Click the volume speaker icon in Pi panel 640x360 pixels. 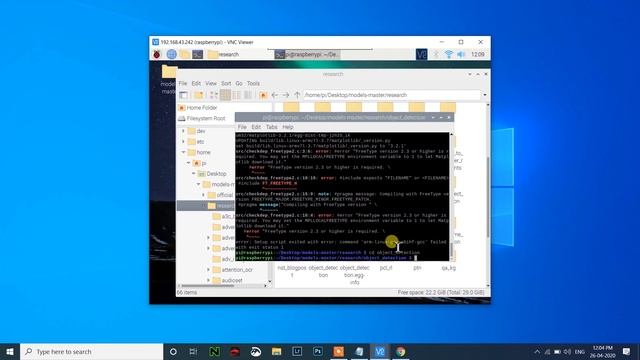(461, 54)
